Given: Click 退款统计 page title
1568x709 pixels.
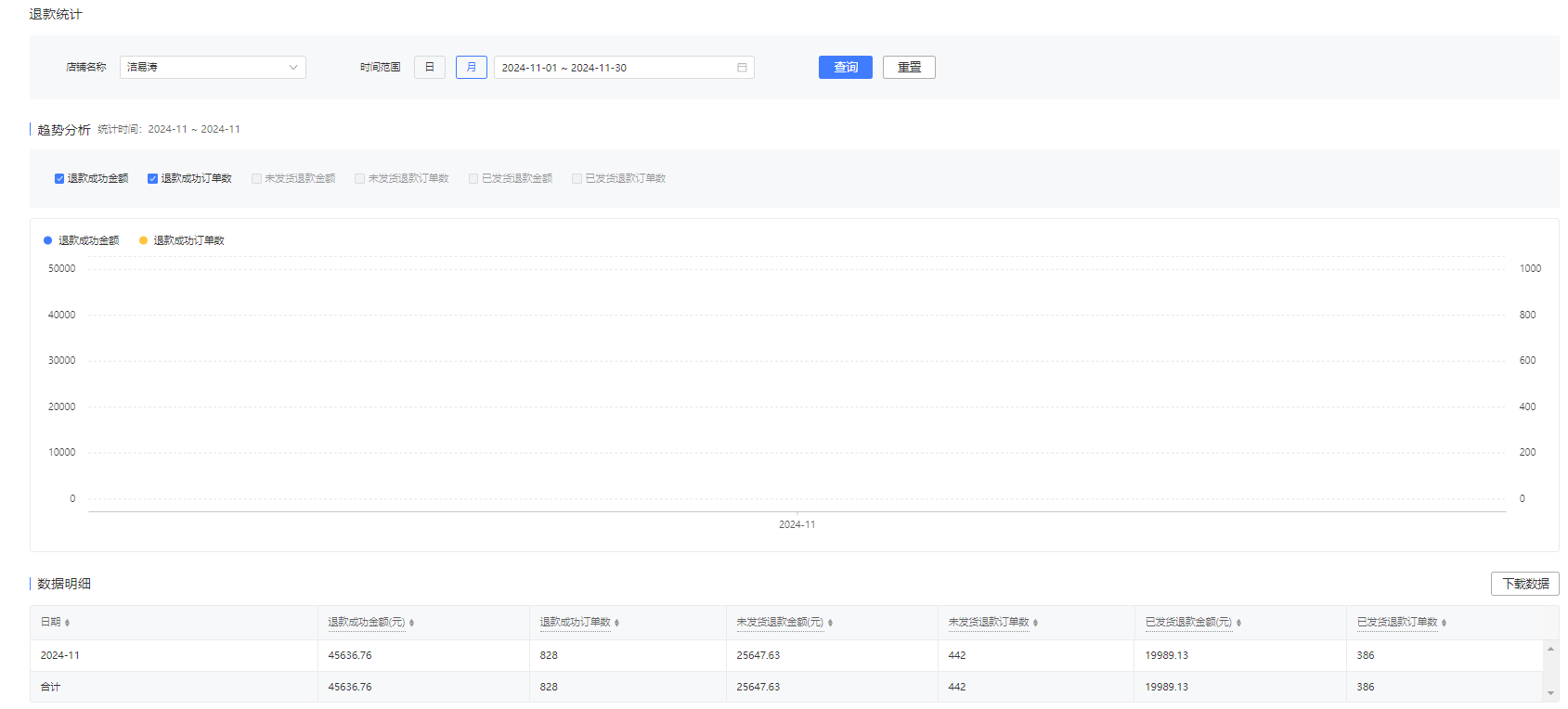Looking at the screenshot, I should (56, 15).
